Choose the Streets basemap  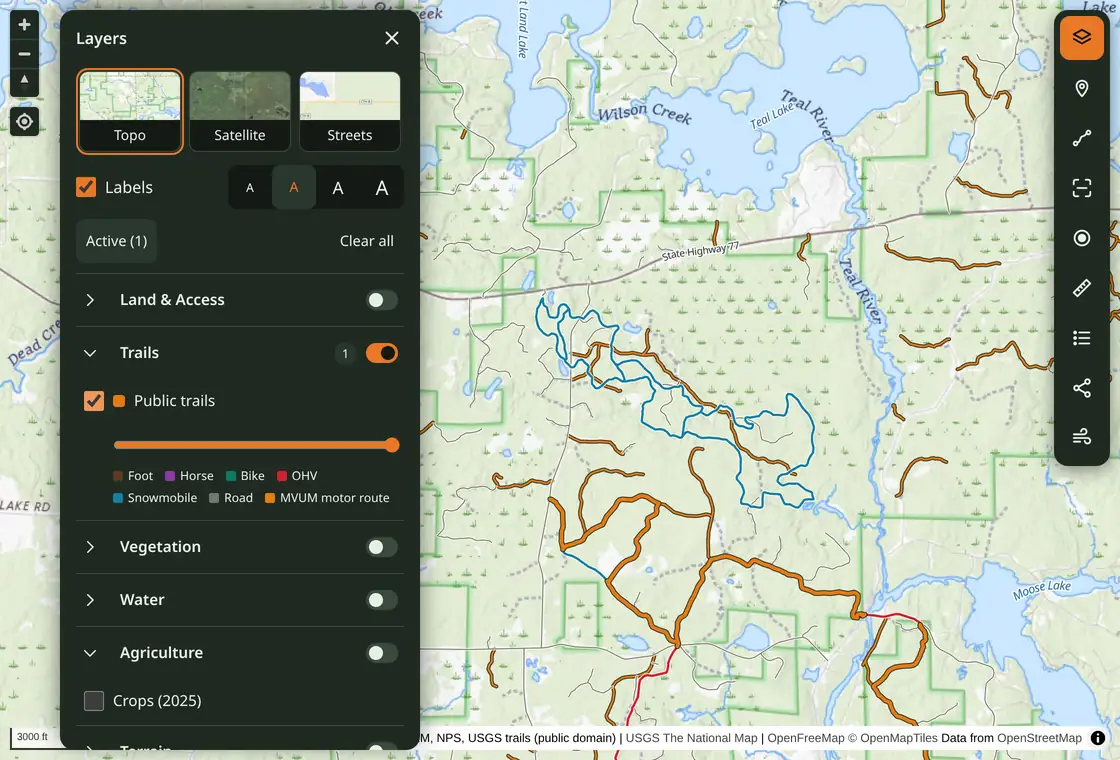tap(349, 111)
